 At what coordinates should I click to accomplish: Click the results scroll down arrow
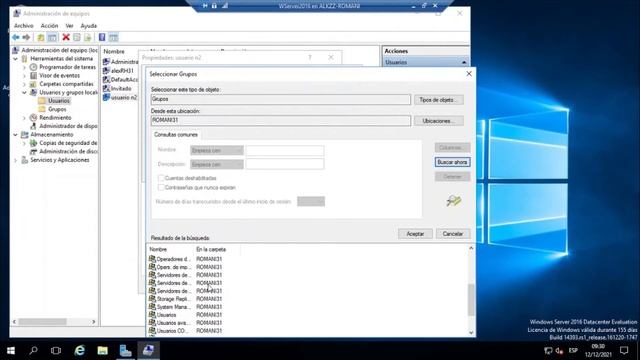[x=471, y=332]
